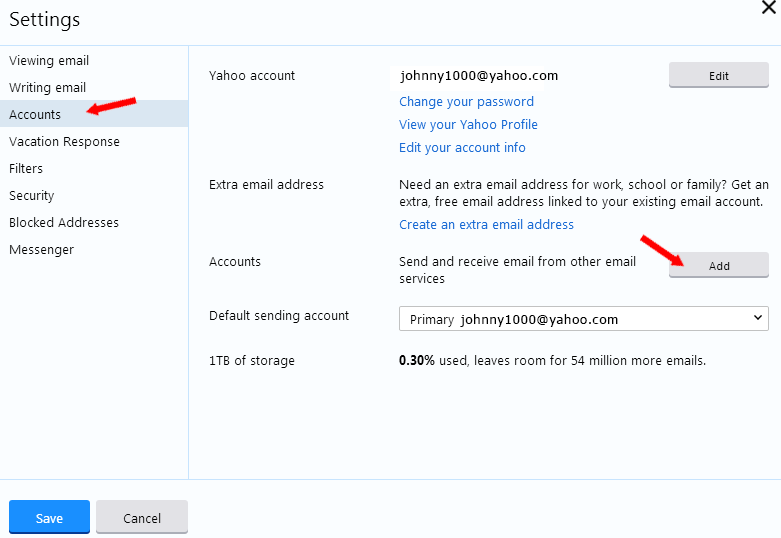Open Vacation Response settings
Viewport: 781px width, 538px height.
(64, 142)
